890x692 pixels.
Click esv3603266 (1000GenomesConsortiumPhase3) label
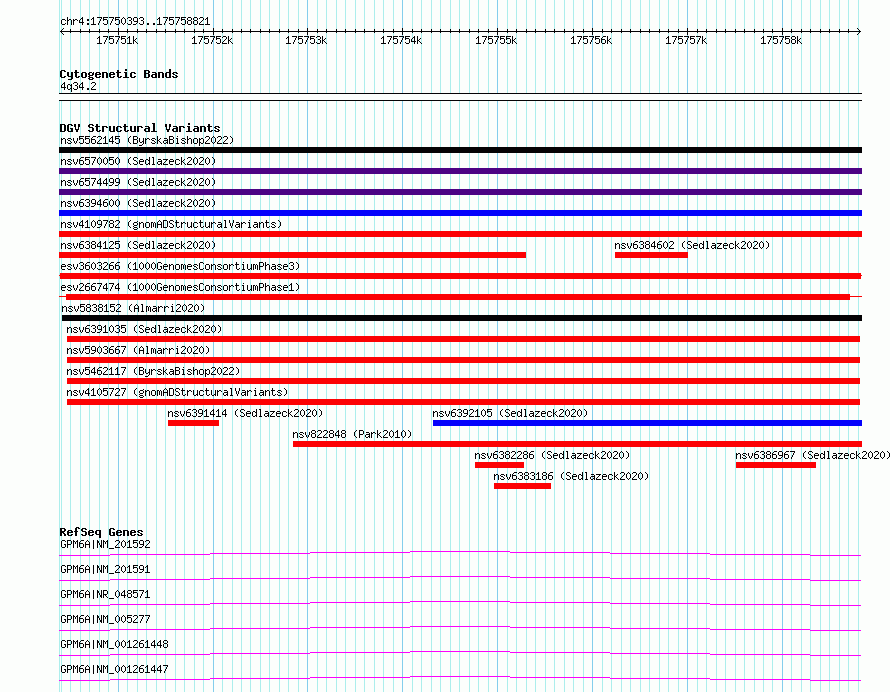click(x=180, y=266)
